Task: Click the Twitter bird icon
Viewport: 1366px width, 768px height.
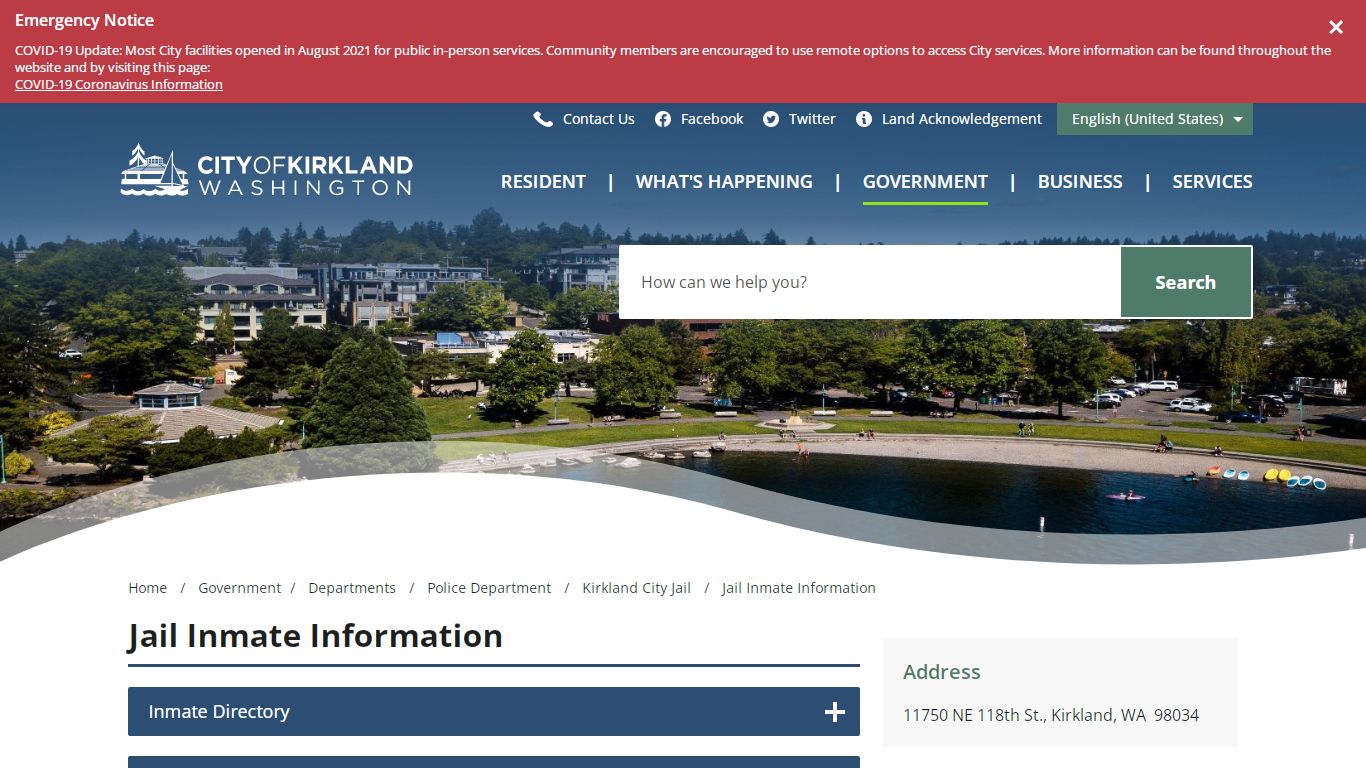Action: click(x=771, y=119)
